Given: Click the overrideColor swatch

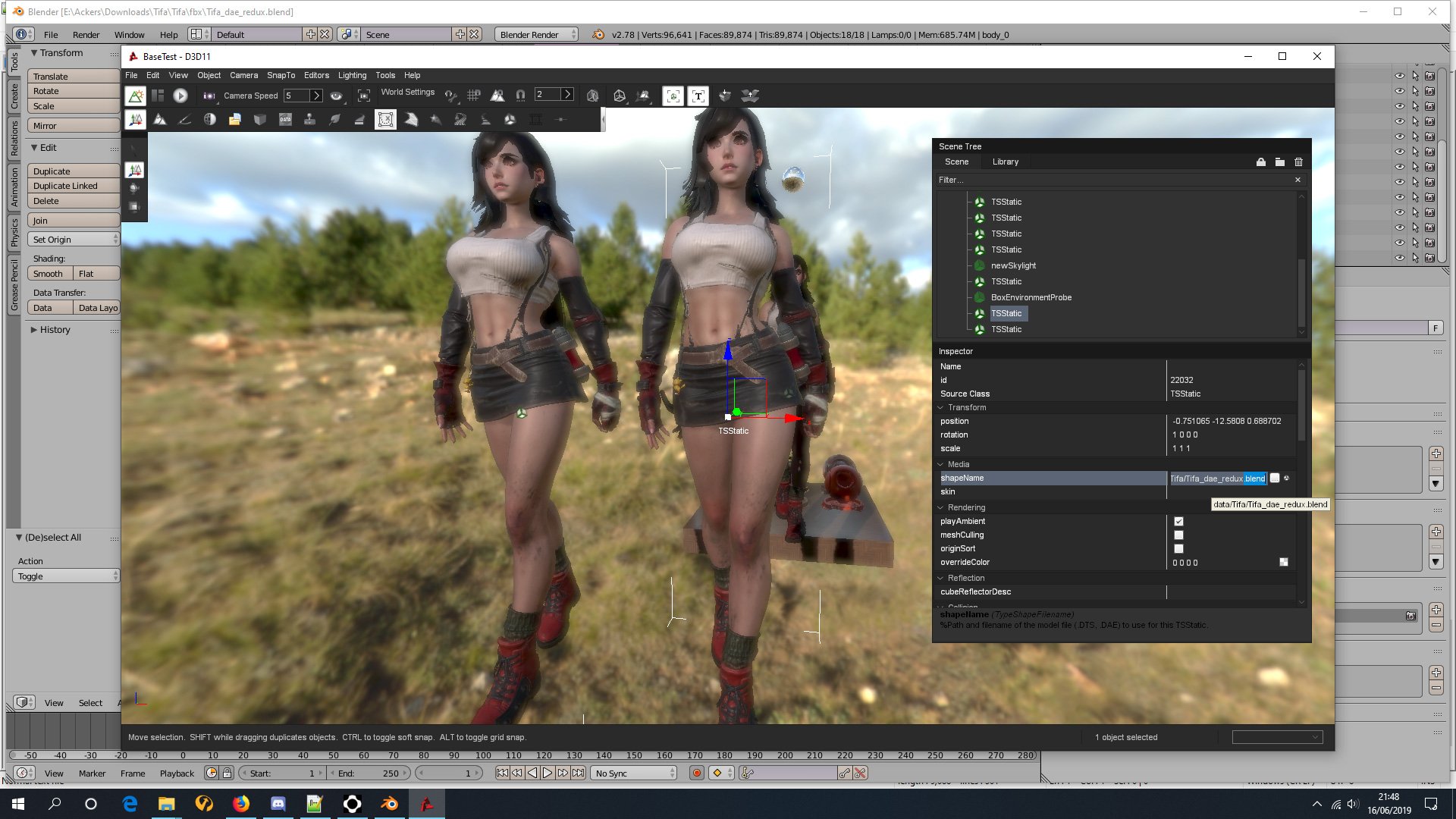Looking at the screenshot, I should click(x=1283, y=563).
